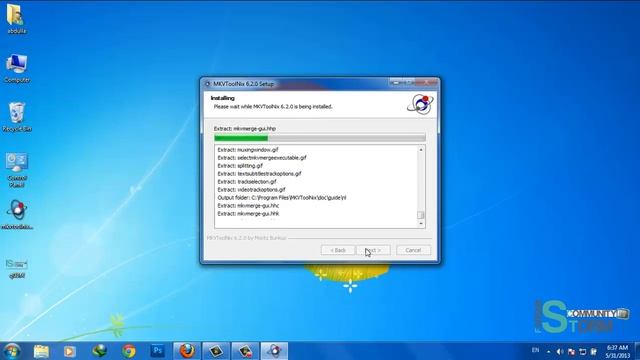Click status text 'Extract: mkvmerge-gui.hhp'
The height and width of the screenshot is (360, 640).
pyautogui.click(x=245, y=128)
